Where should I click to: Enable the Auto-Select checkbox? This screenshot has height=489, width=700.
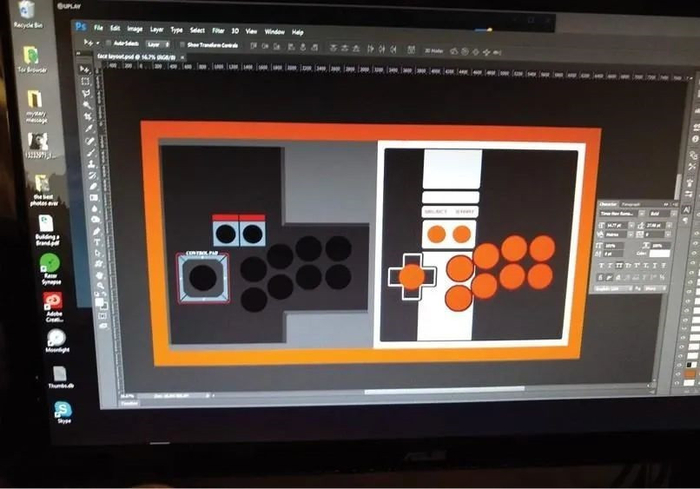[x=108, y=43]
